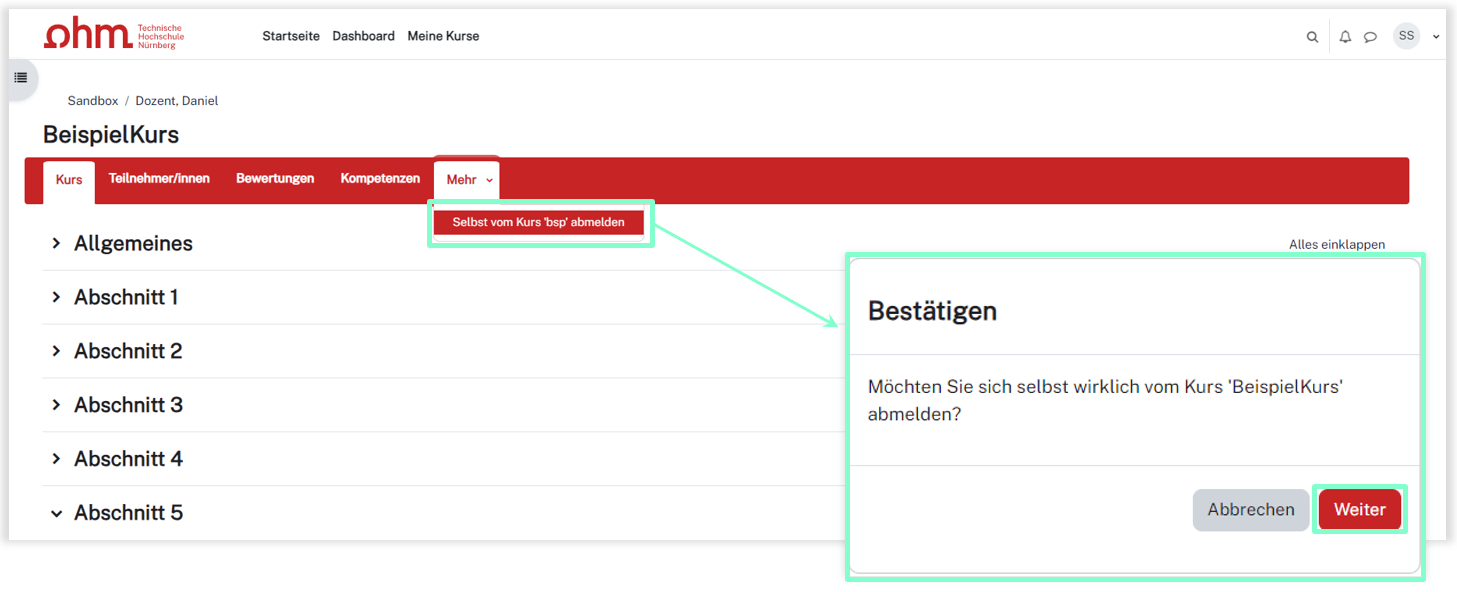The image size is (1457, 592).
Task: Expand the Abschnitt 1 chevron
Action: pos(56,297)
